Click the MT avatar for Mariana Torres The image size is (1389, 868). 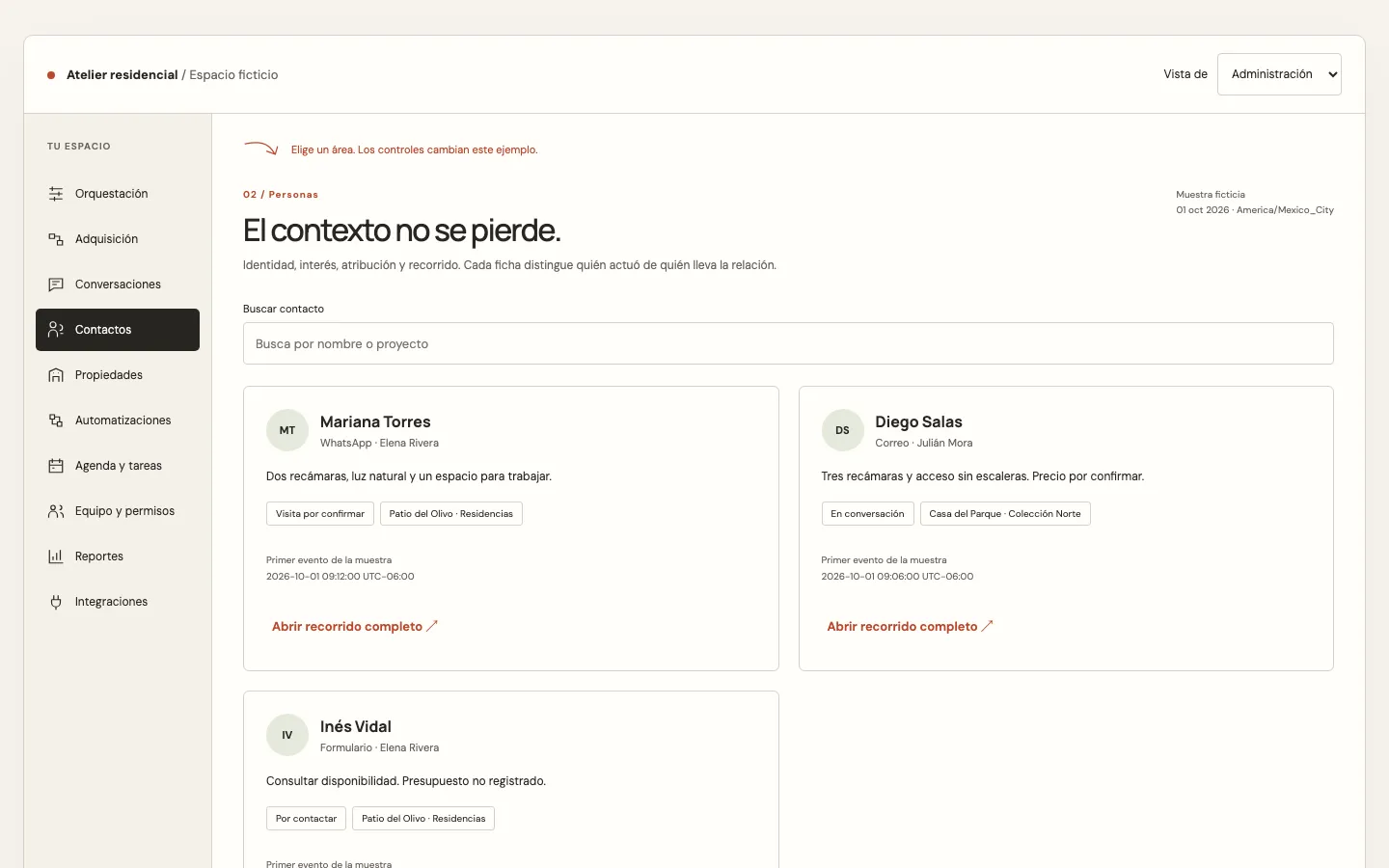287,430
